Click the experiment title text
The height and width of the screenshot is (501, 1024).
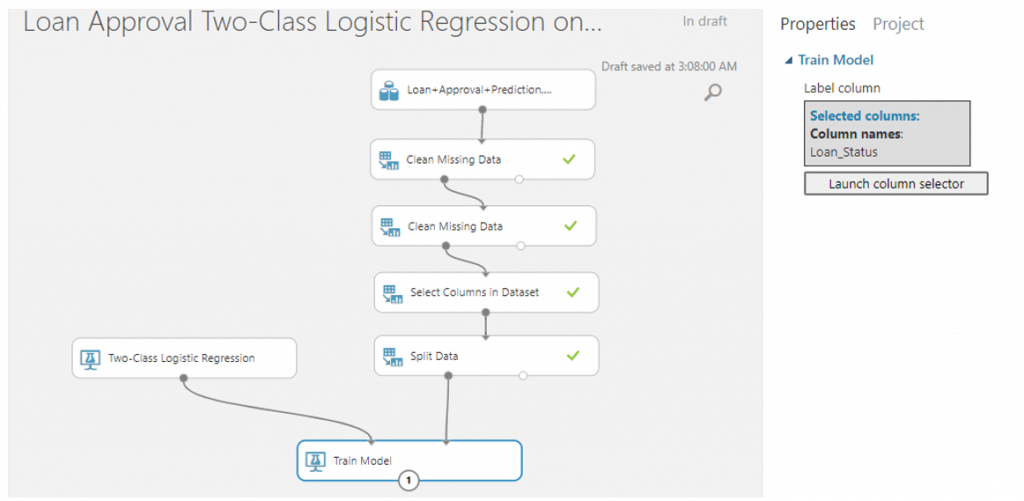click(312, 24)
